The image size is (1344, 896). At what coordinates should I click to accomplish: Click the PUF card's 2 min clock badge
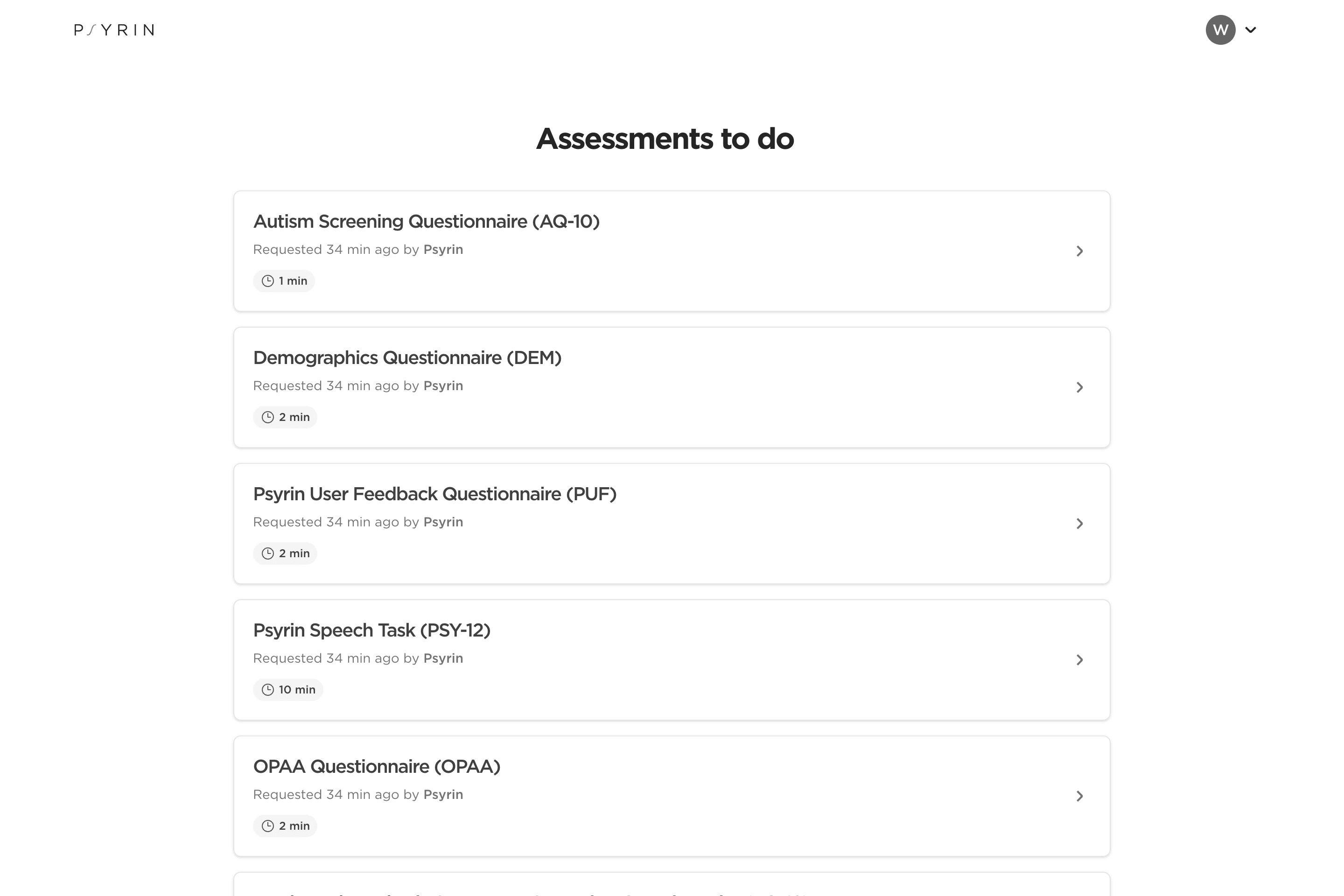[285, 553]
